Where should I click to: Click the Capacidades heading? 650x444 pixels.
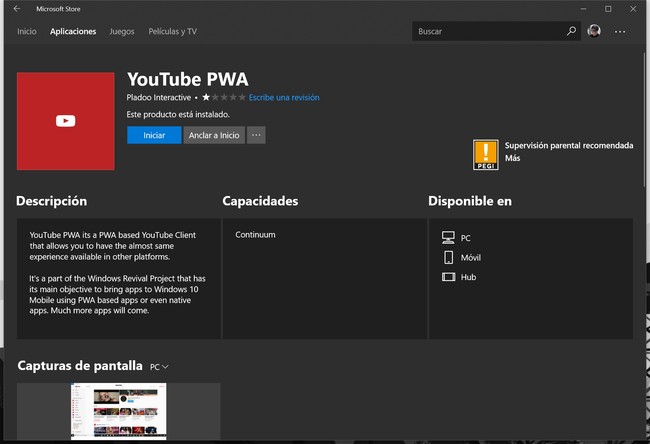260,201
